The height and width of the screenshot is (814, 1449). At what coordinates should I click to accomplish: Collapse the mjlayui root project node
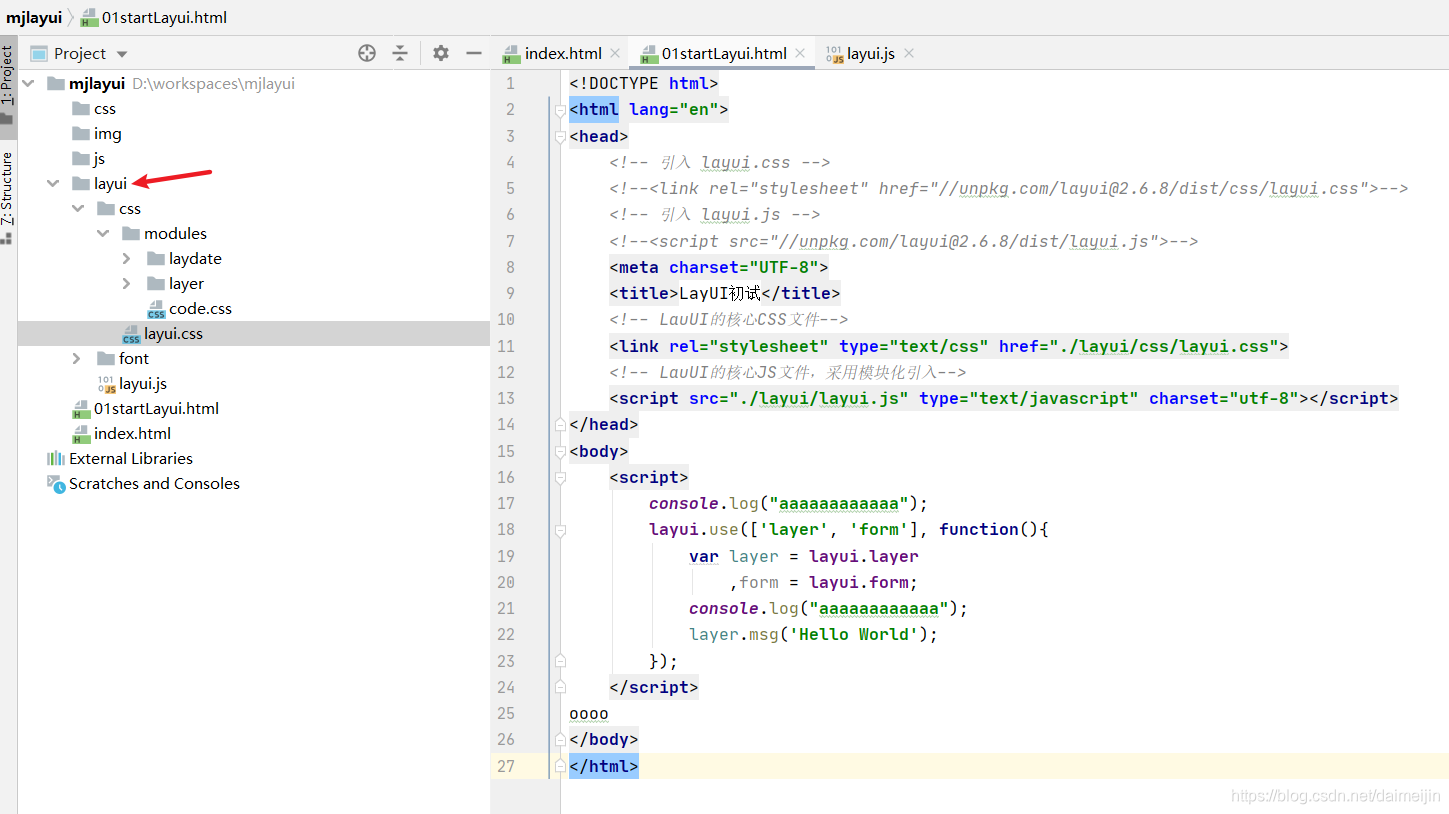tap(28, 84)
